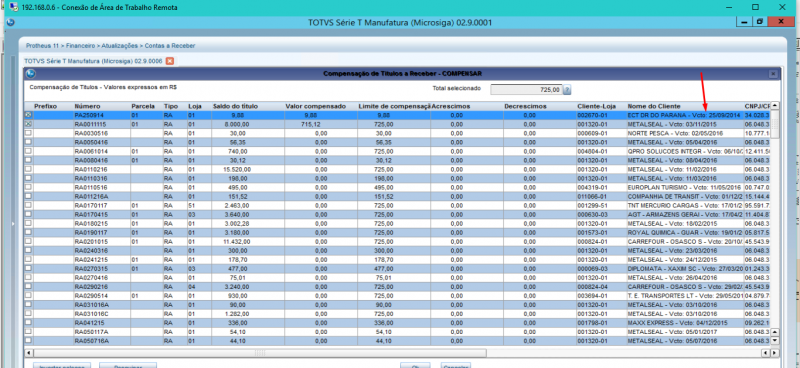This screenshot has height=368, width=800.
Task: Click the Total selecionado value field
Action: [526, 90]
